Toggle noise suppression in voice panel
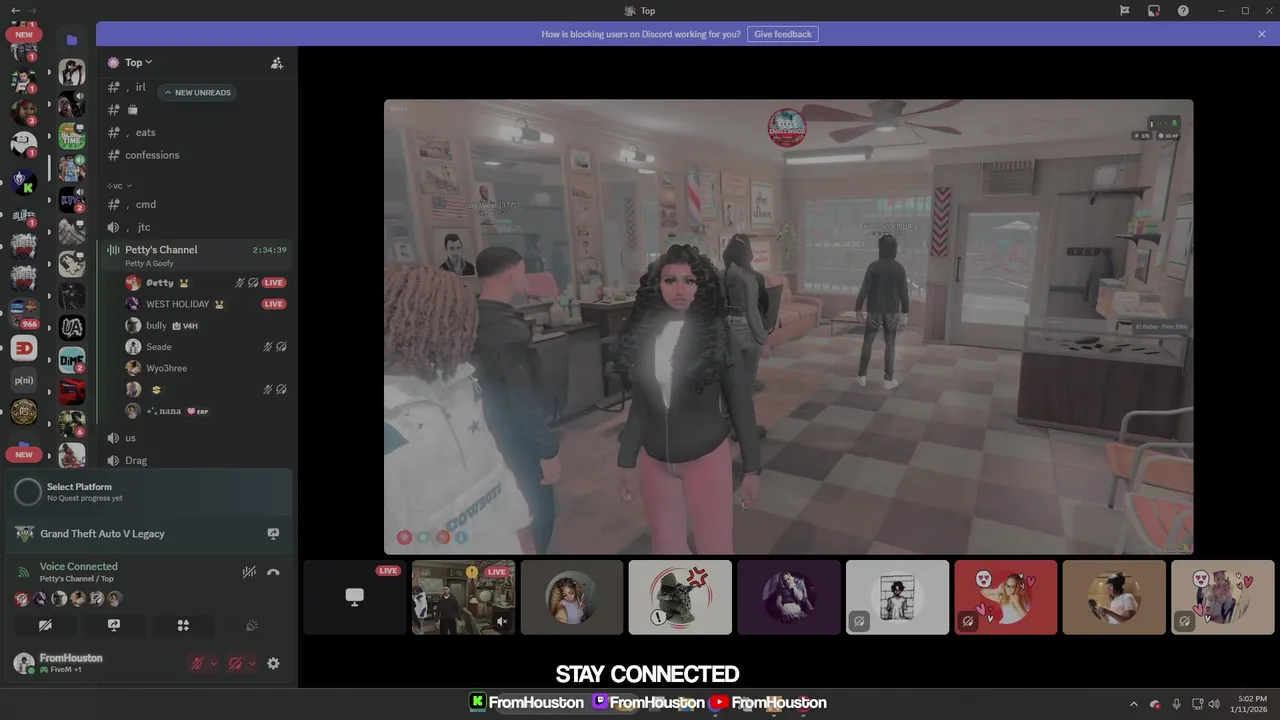This screenshot has height=720, width=1280. coord(249,572)
